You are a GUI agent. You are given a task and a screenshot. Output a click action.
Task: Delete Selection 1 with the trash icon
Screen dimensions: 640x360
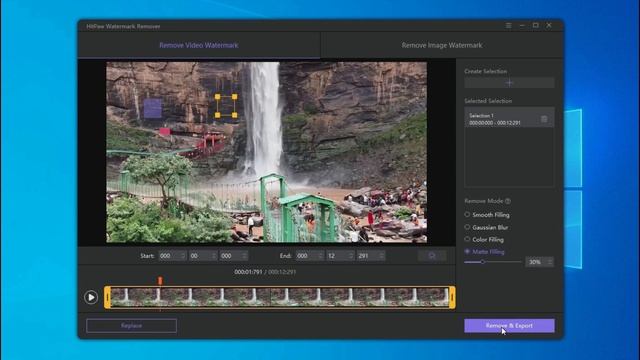[x=544, y=119]
